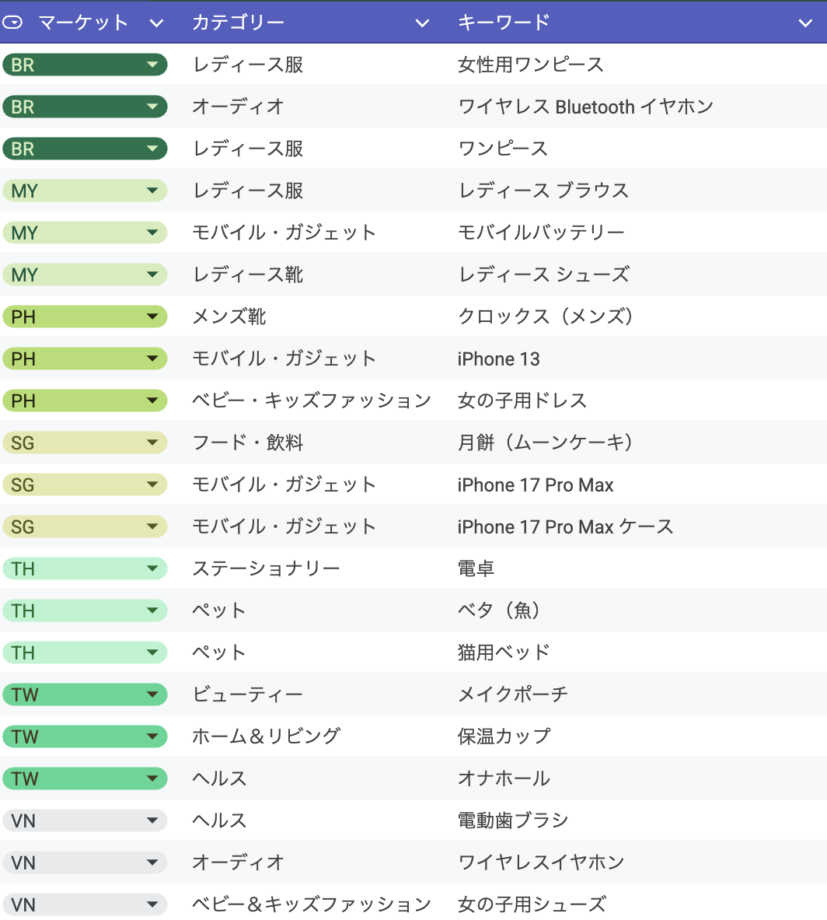Viewport: 827px width, 920px height.
Task: Select the カテゴリー header label
Action: [238, 22]
